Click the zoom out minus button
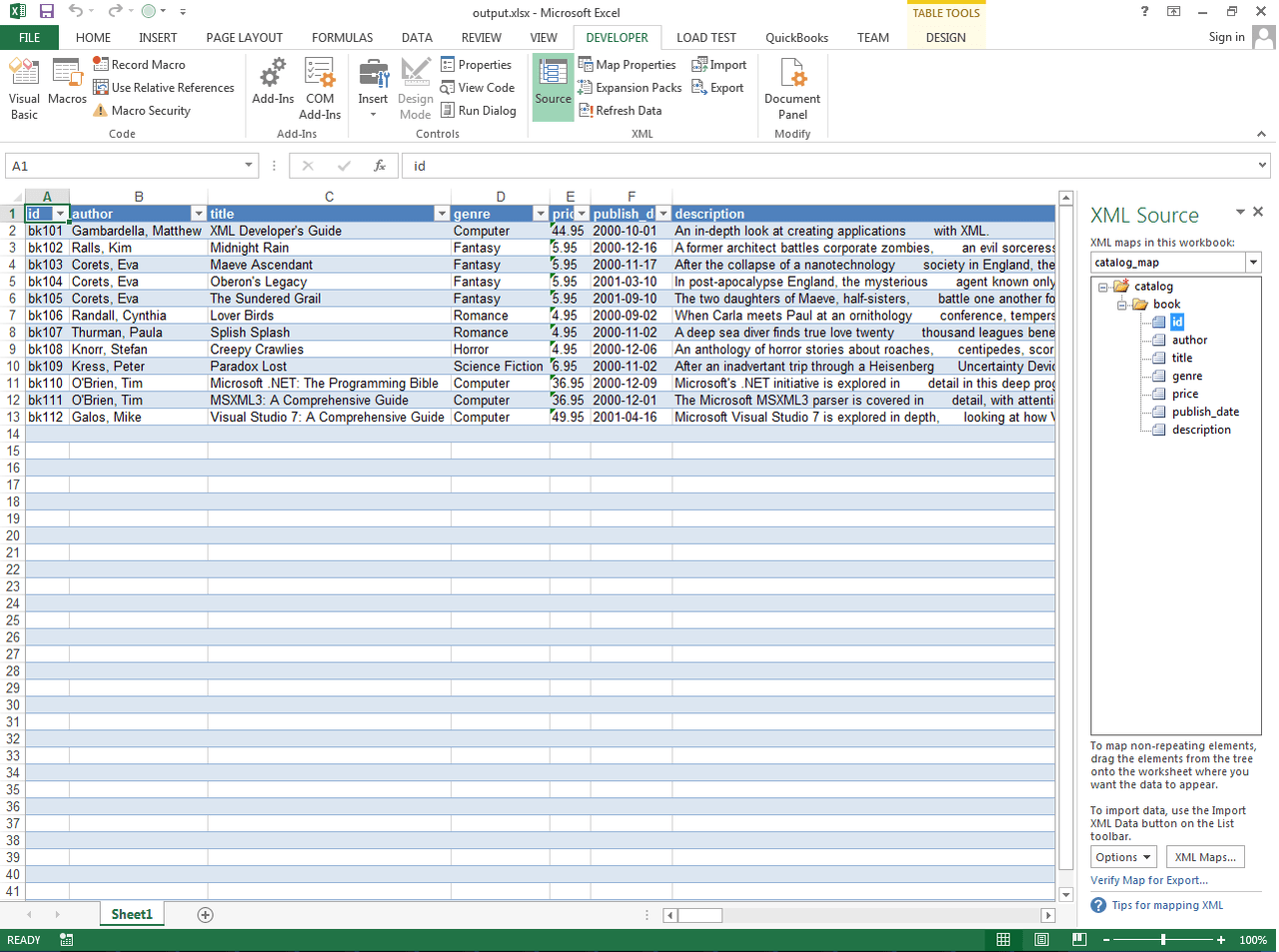The image size is (1279, 952). (1106, 940)
